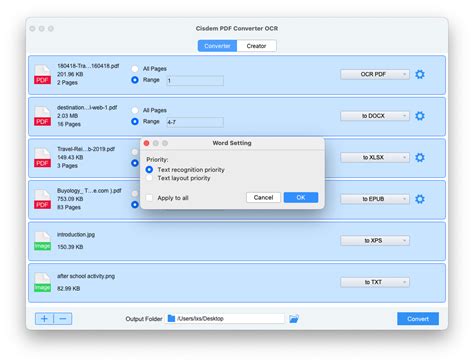Image resolution: width=474 pixels, height=364 pixels.
Task: Select Range radio for Travel-Rei file
Action: pyautogui.click(x=135, y=163)
